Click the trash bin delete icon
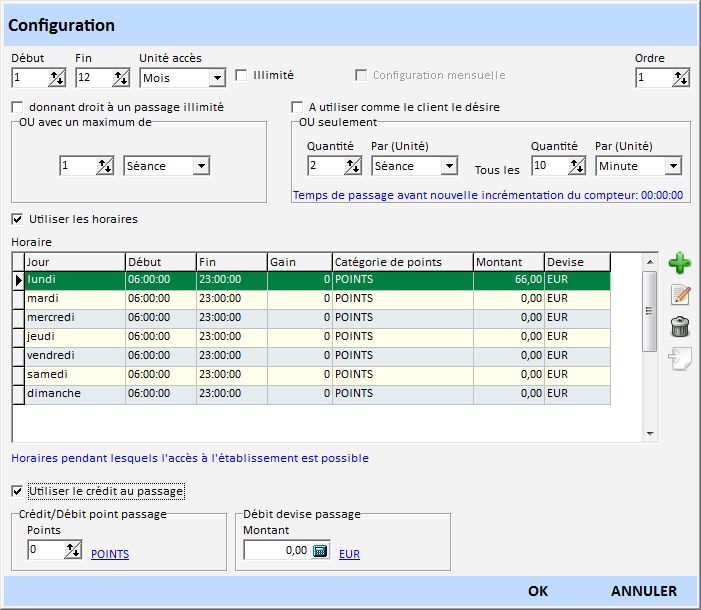The width and height of the screenshot is (701, 610). pos(680,326)
